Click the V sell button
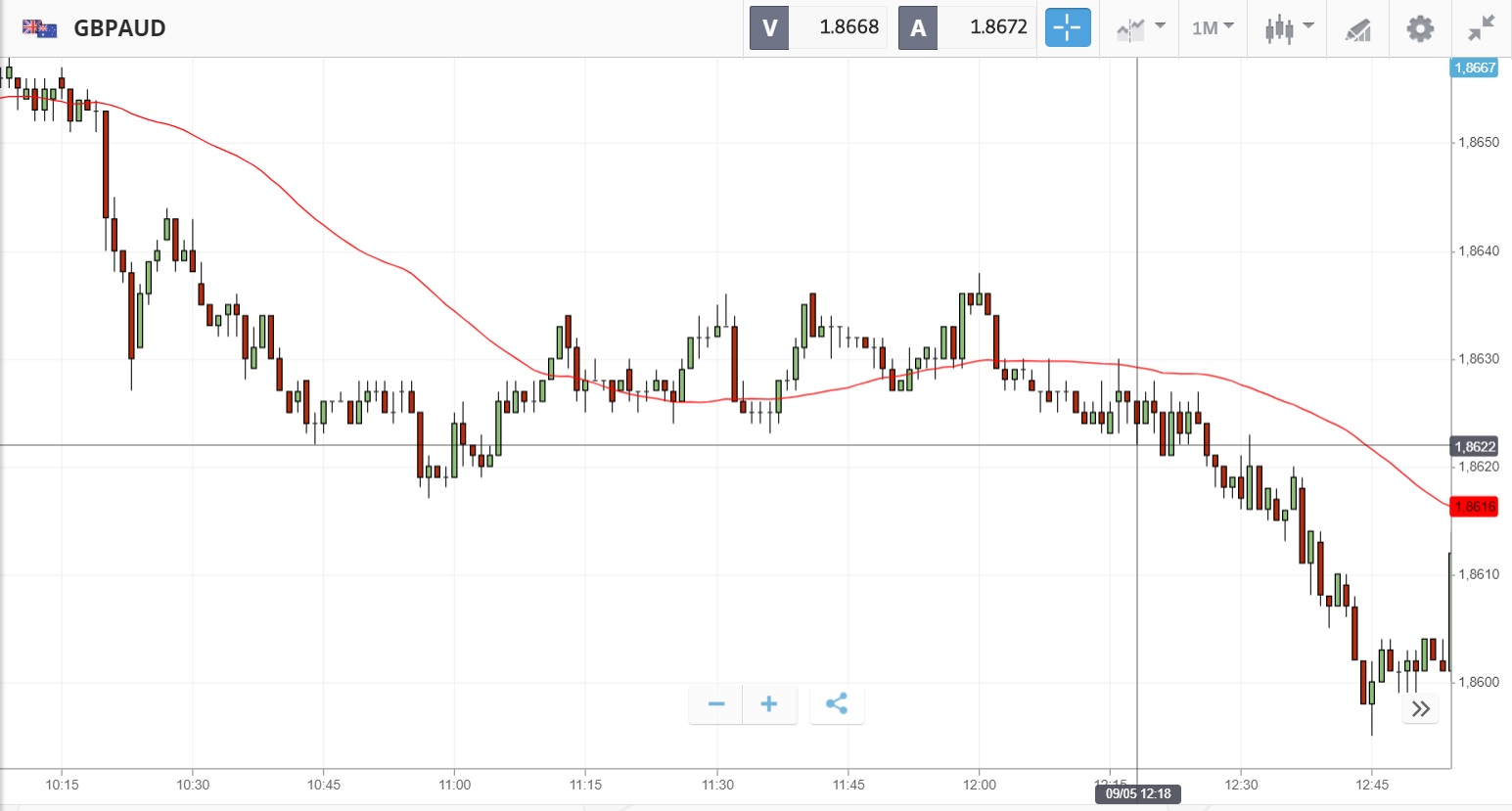 [x=769, y=27]
